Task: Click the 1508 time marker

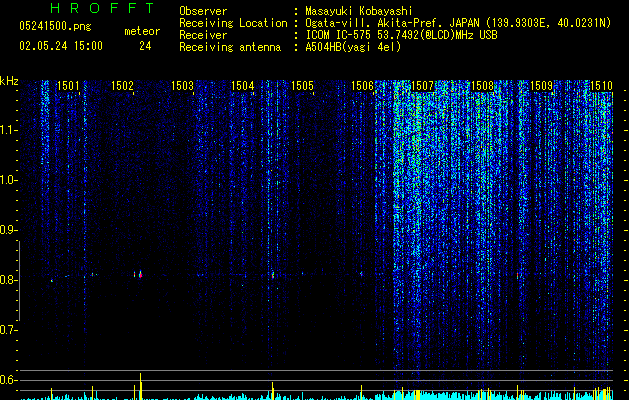Action: [x=482, y=86]
